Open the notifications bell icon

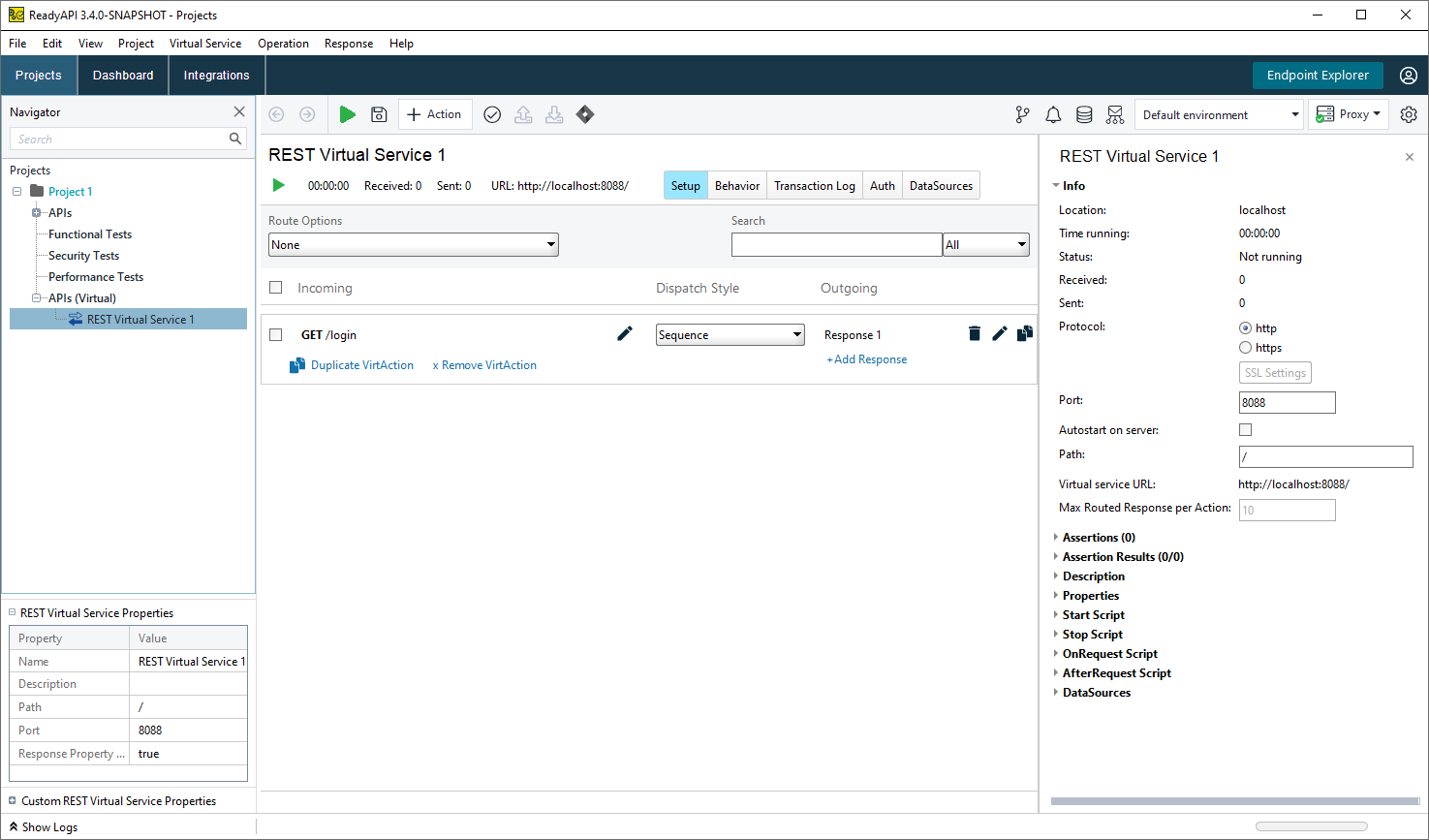(1053, 114)
